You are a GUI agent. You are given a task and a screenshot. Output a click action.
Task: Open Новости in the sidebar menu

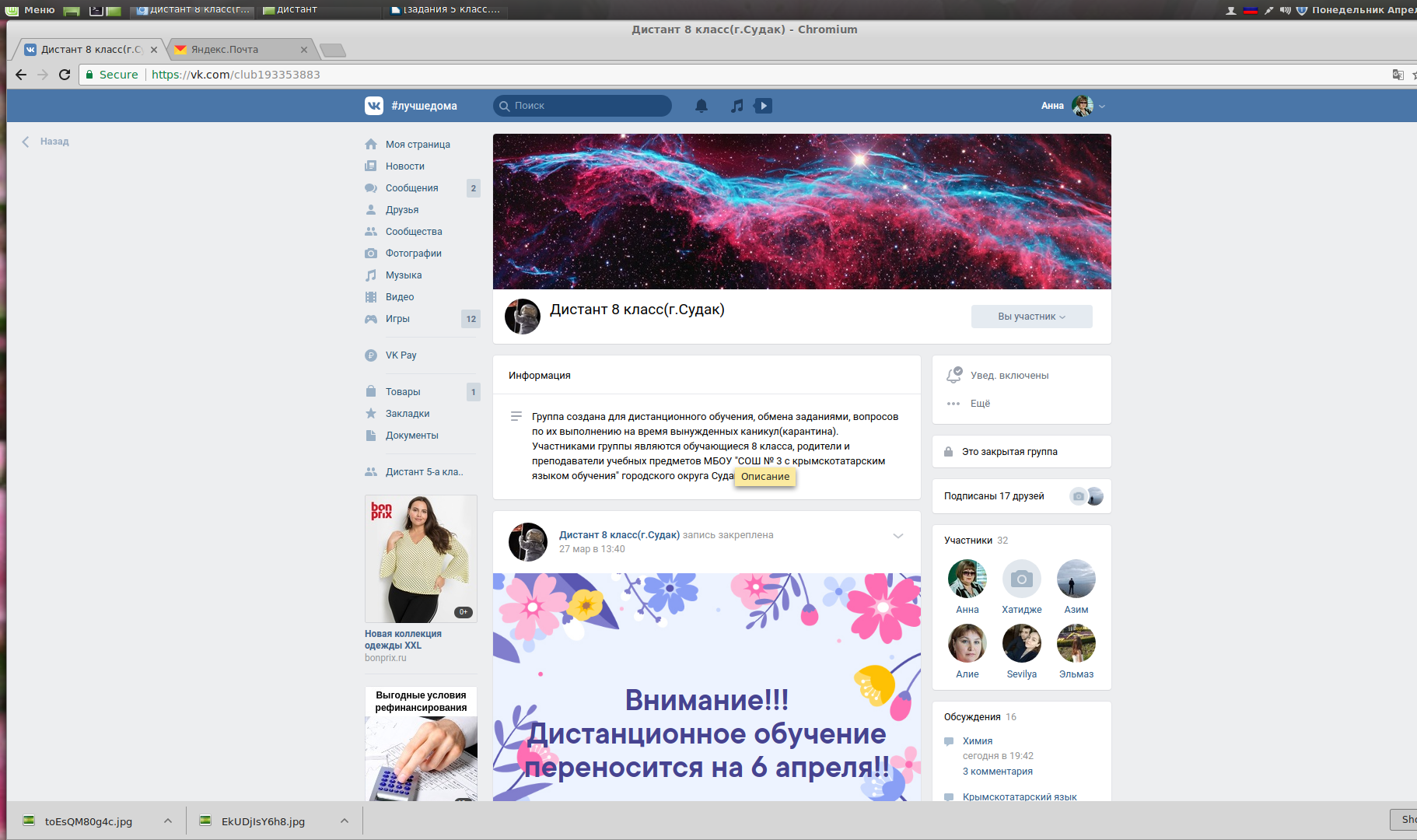404,166
